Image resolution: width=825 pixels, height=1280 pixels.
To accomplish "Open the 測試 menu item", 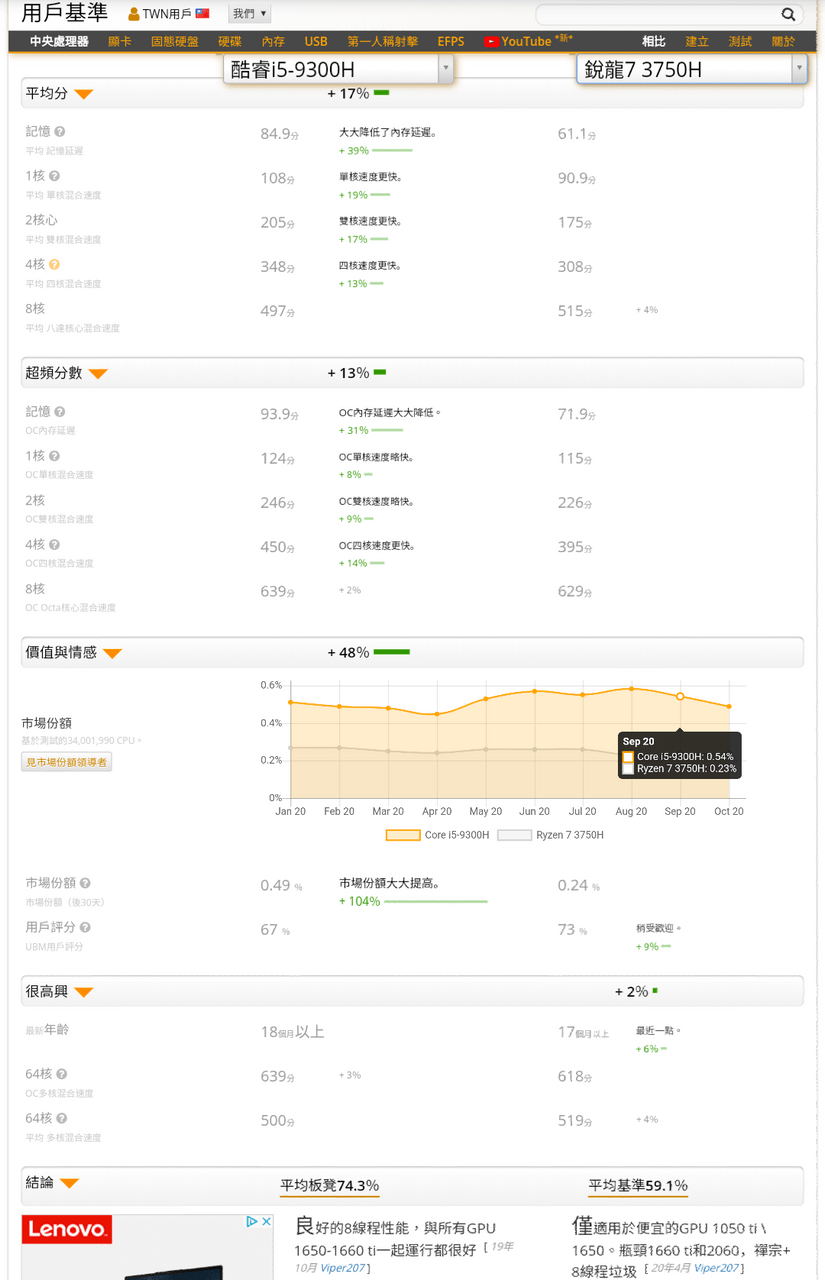I will (740, 42).
